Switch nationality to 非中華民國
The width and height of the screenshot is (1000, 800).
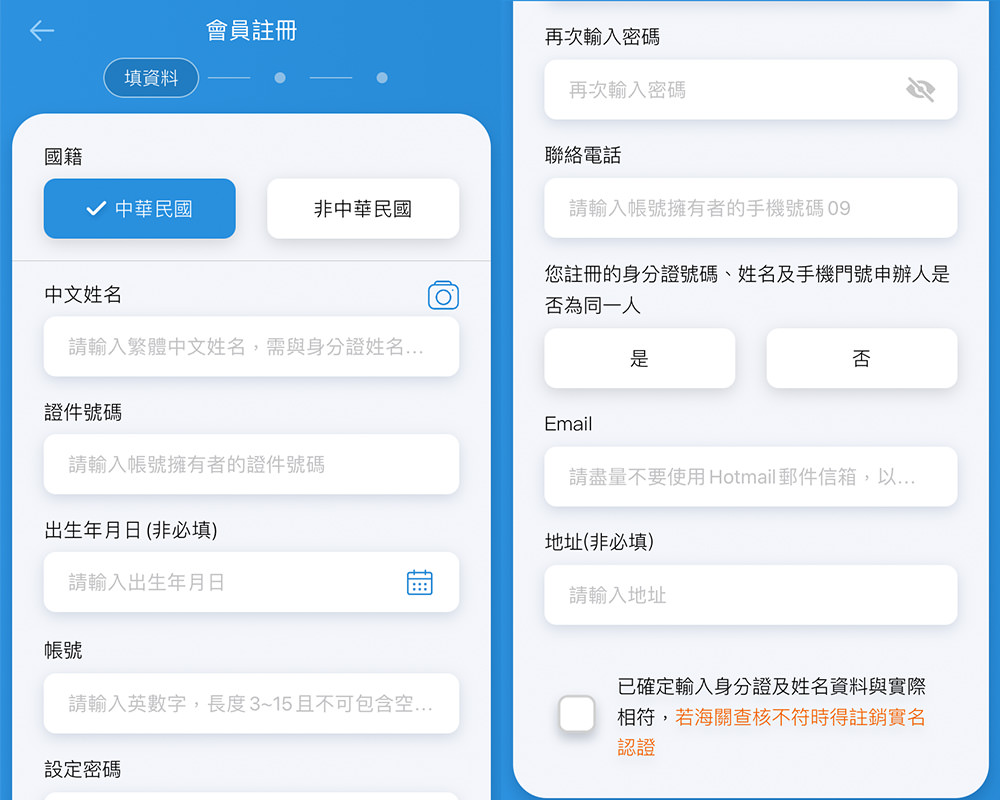[363, 208]
